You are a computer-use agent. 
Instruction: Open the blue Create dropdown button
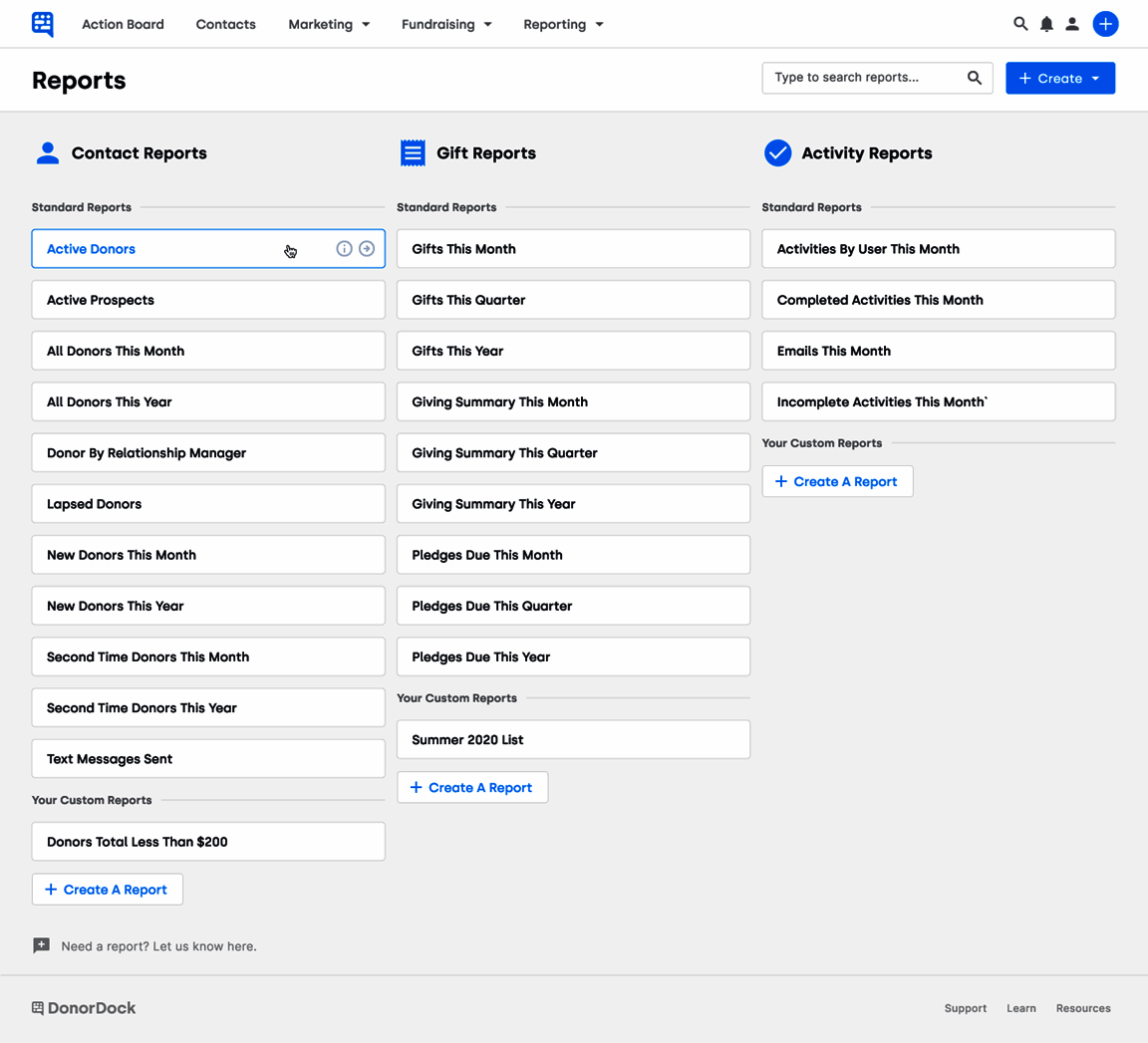point(1059,79)
